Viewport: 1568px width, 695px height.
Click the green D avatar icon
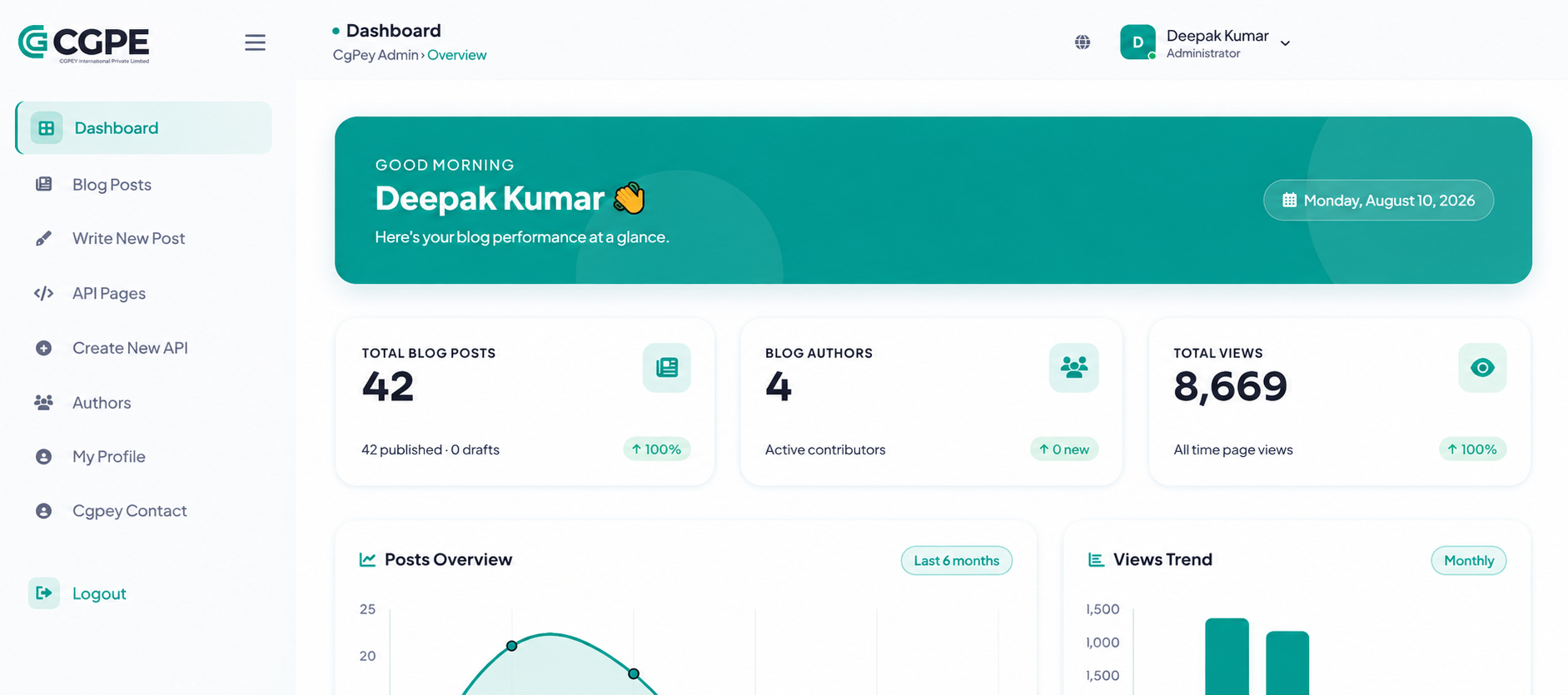tap(1137, 42)
